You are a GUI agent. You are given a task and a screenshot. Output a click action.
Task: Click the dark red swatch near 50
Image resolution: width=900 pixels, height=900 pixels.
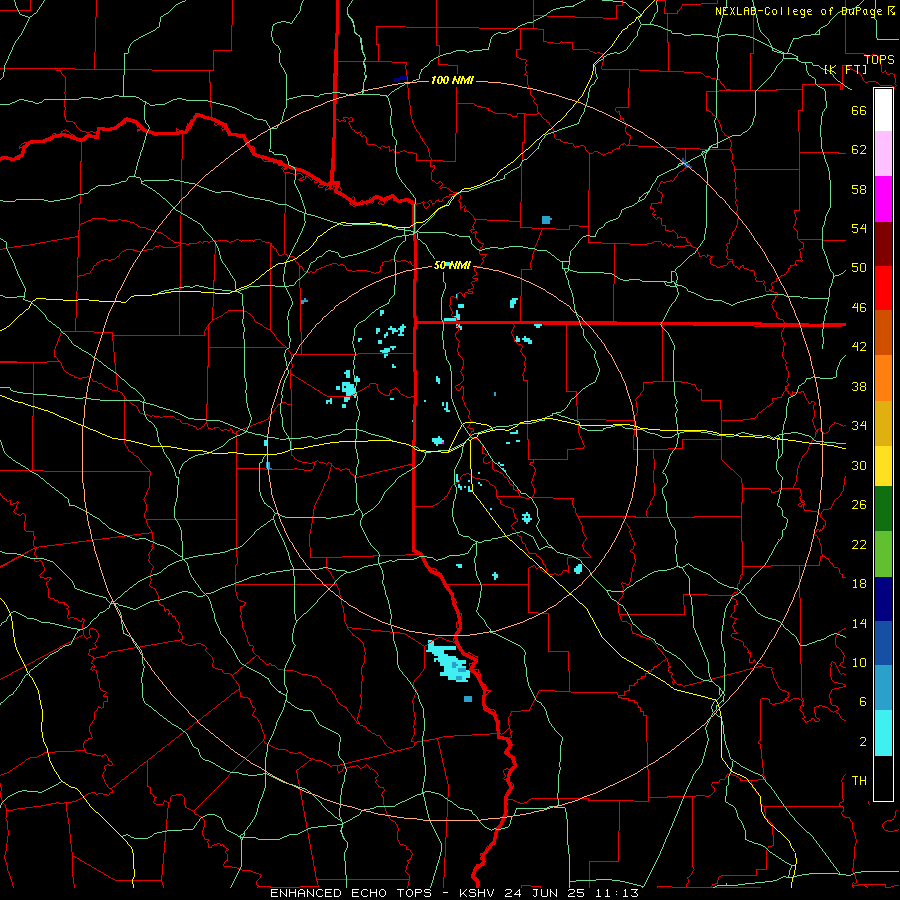pyautogui.click(x=883, y=244)
